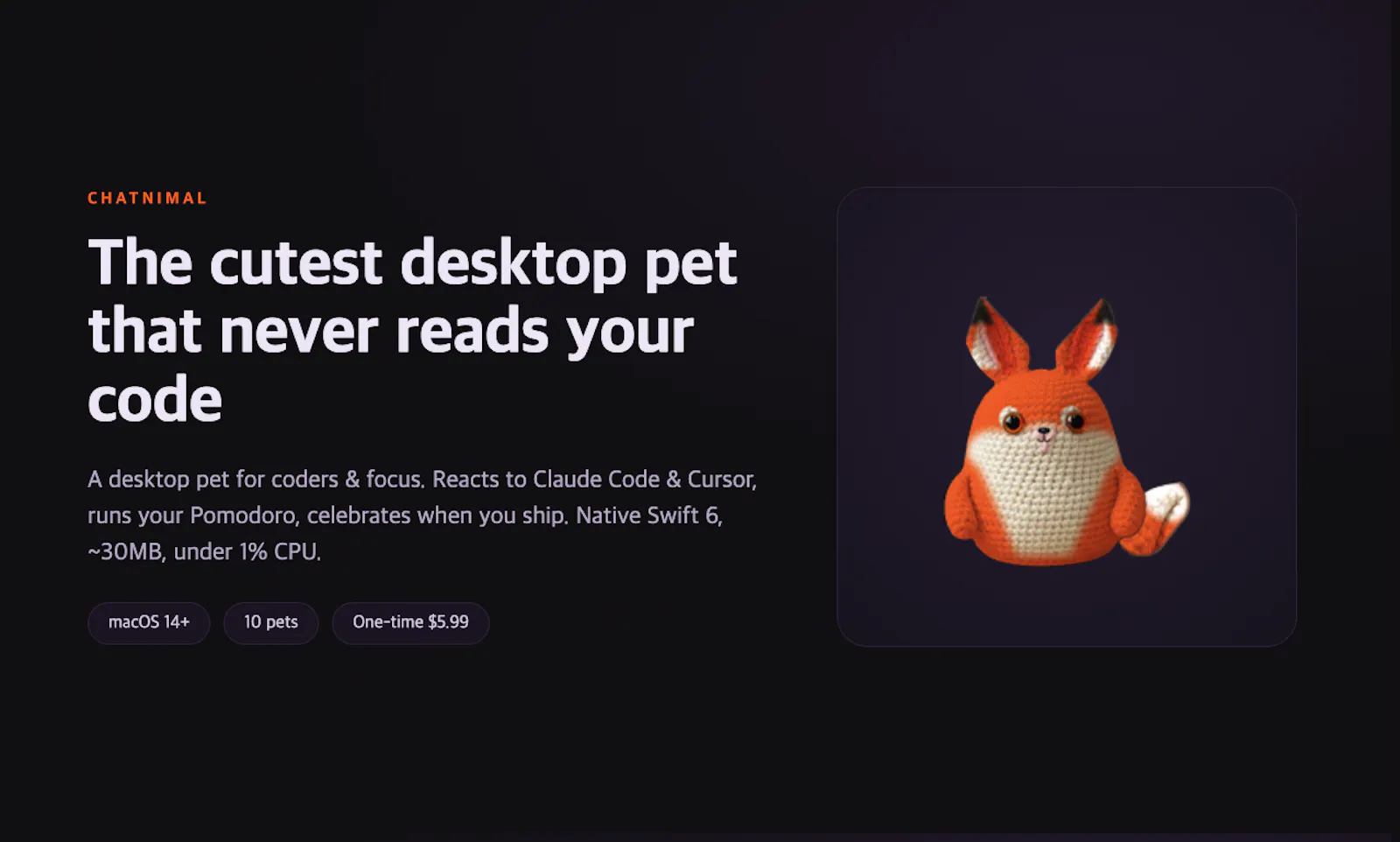Click the description paragraph mentioning Claude Code
This screenshot has height=842, width=1400.
coord(422,516)
